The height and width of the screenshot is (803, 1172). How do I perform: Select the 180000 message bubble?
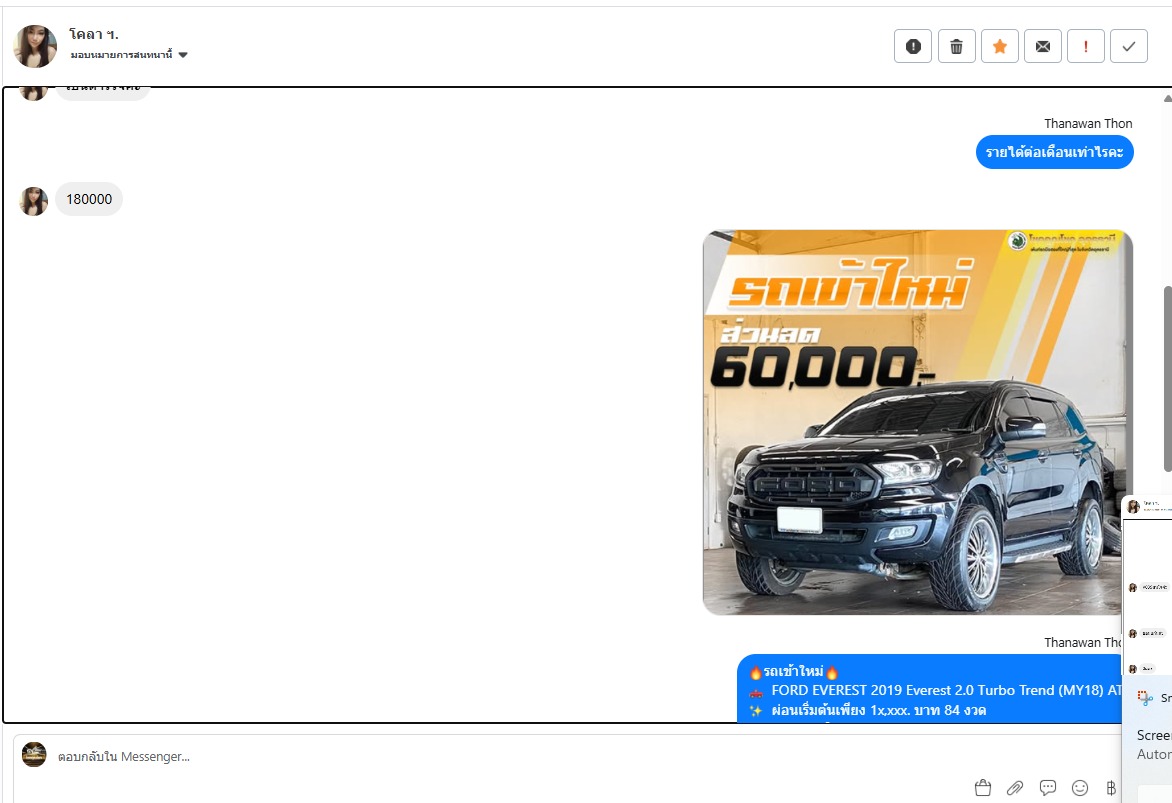coord(89,199)
